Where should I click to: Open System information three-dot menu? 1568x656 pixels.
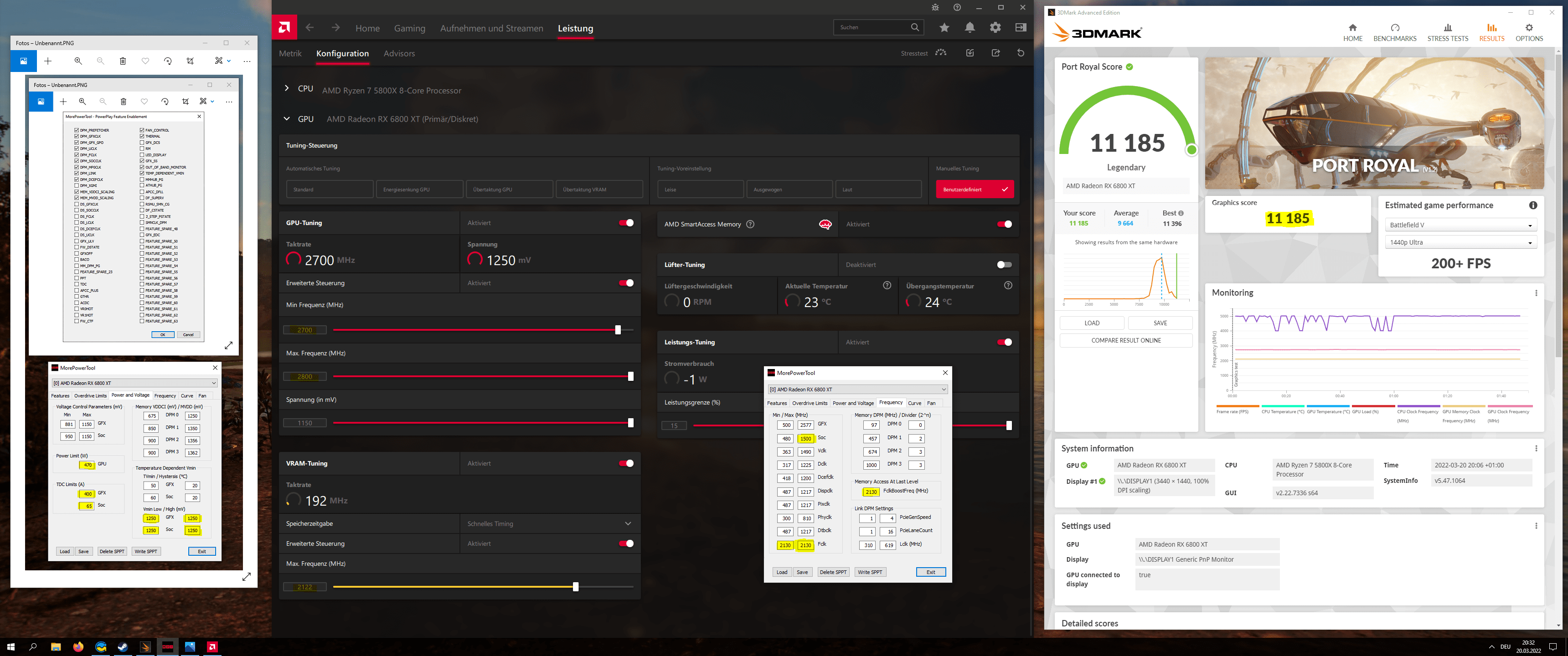(x=1537, y=448)
